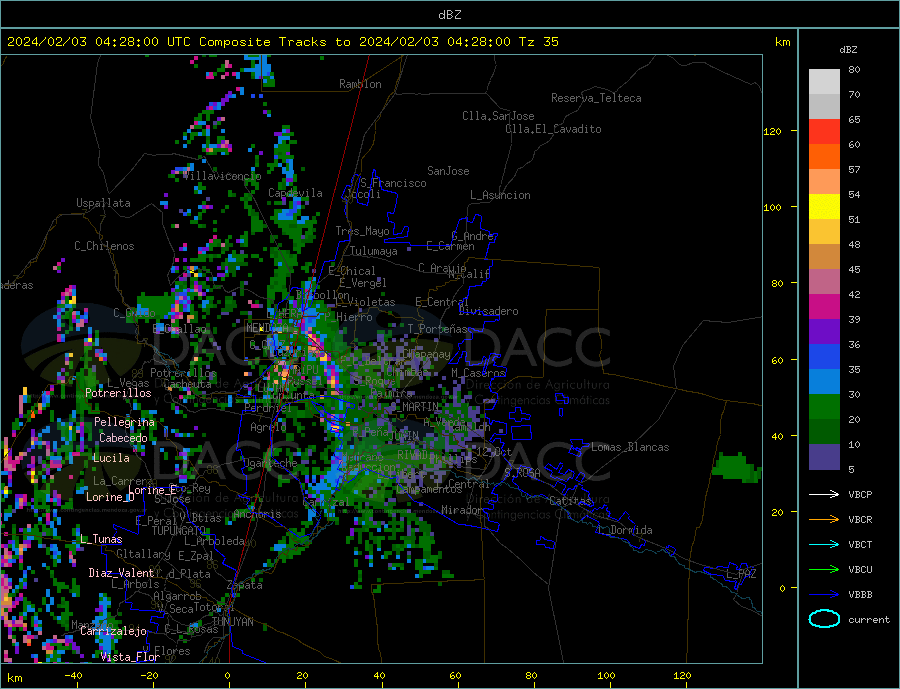Click the grey 70 dBZ color swatch
Image resolution: width=900 pixels, height=689 pixels.
824,107
